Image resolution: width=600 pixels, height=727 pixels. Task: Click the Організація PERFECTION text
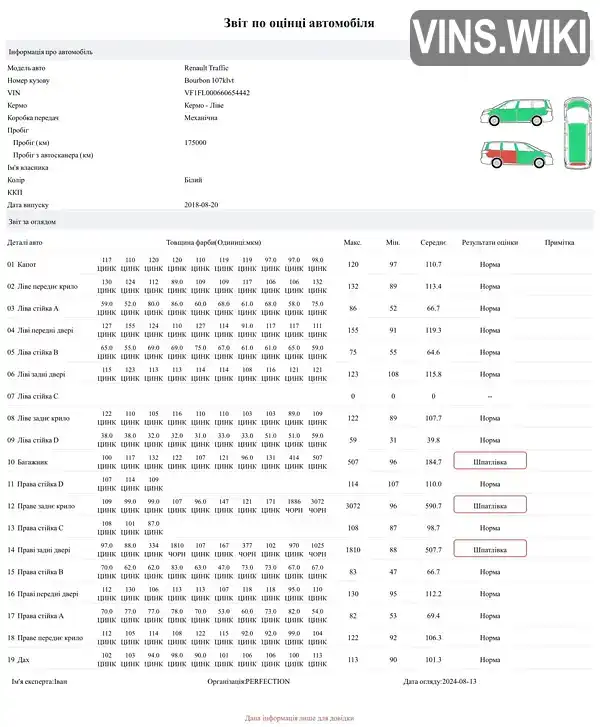pos(249,681)
